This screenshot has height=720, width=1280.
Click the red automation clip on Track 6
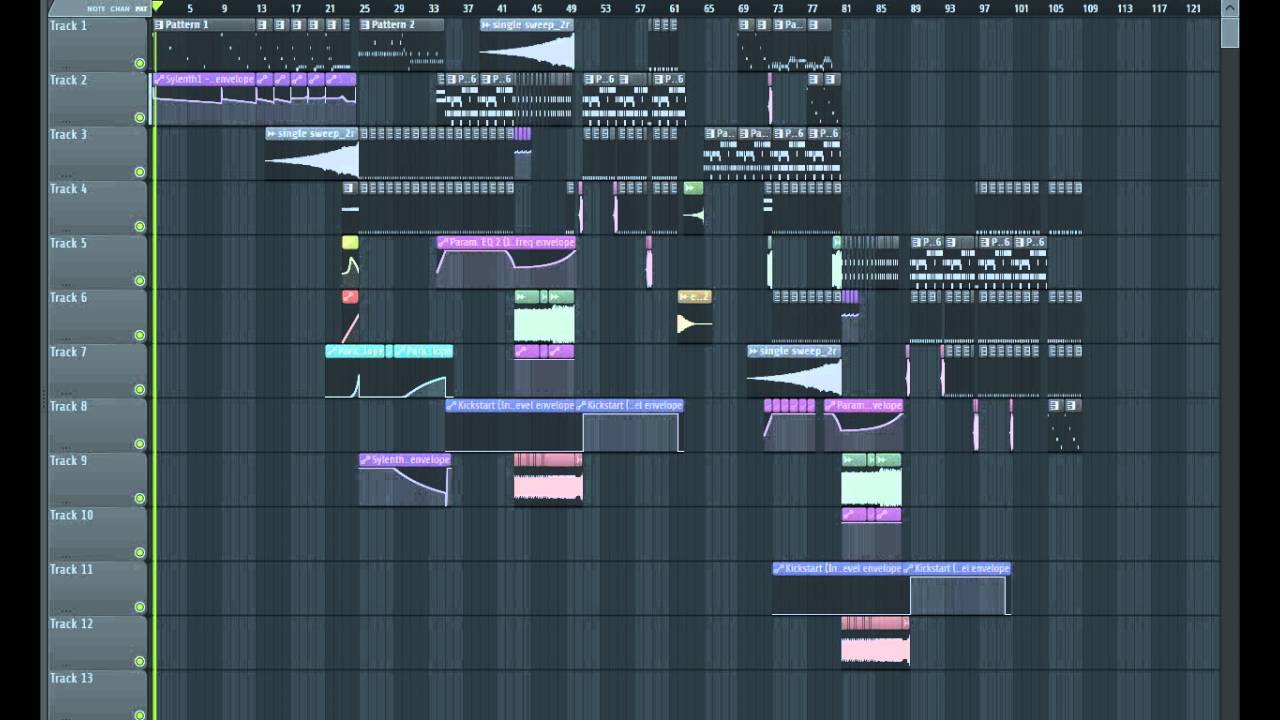[x=350, y=317]
